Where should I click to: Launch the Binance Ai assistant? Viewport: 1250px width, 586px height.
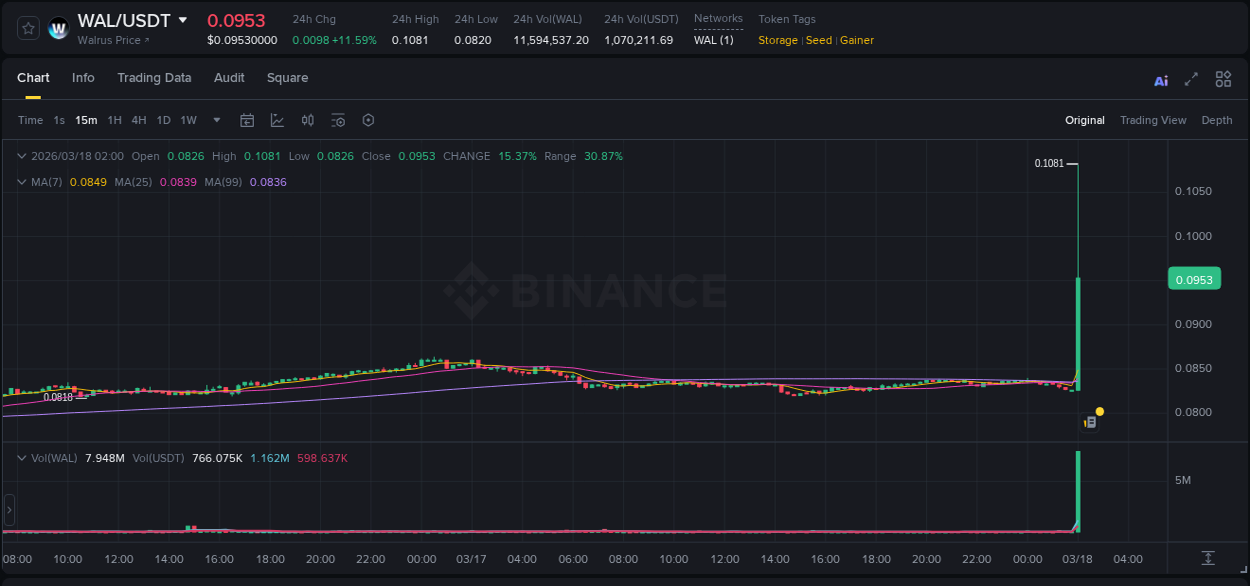pos(1160,78)
